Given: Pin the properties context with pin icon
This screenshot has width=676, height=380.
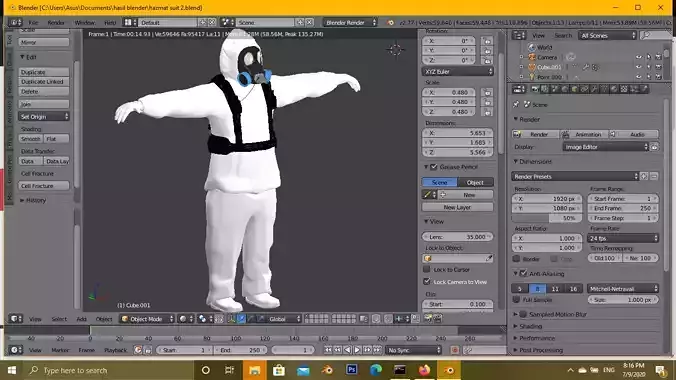Looking at the screenshot, I should (516, 104).
